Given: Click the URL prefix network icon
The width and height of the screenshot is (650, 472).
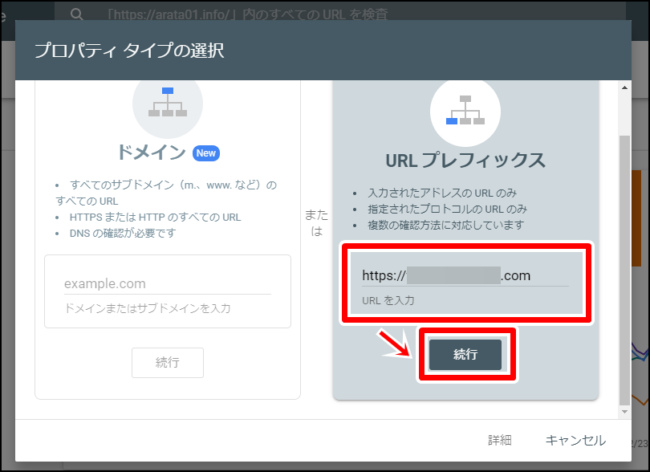Looking at the screenshot, I should tap(465, 110).
